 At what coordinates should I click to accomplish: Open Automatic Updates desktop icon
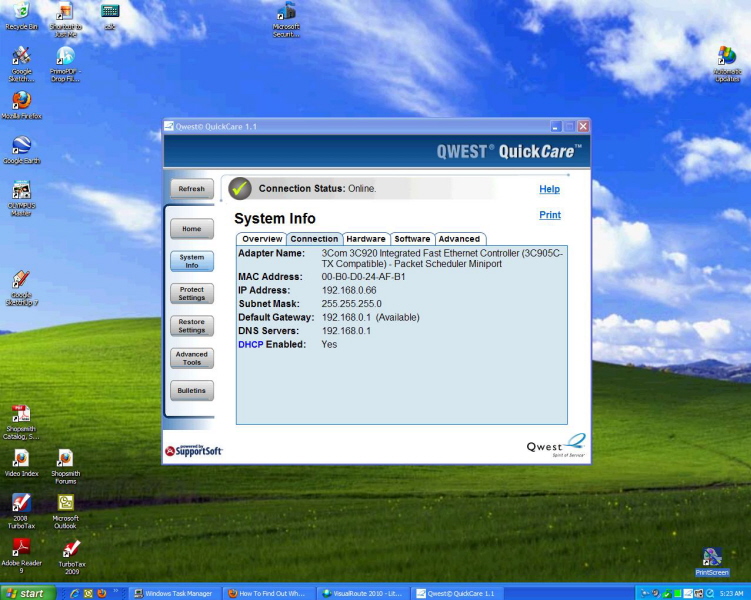[727, 64]
